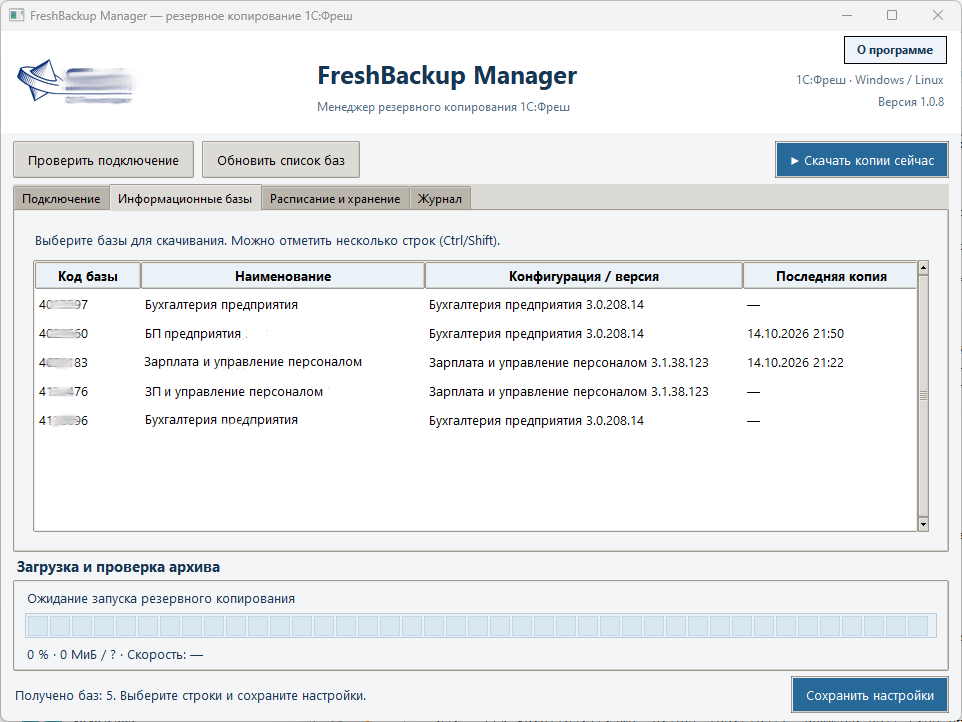The image size is (962, 722).
Task: Select the «Информационные базы» tab
Action: (185, 198)
